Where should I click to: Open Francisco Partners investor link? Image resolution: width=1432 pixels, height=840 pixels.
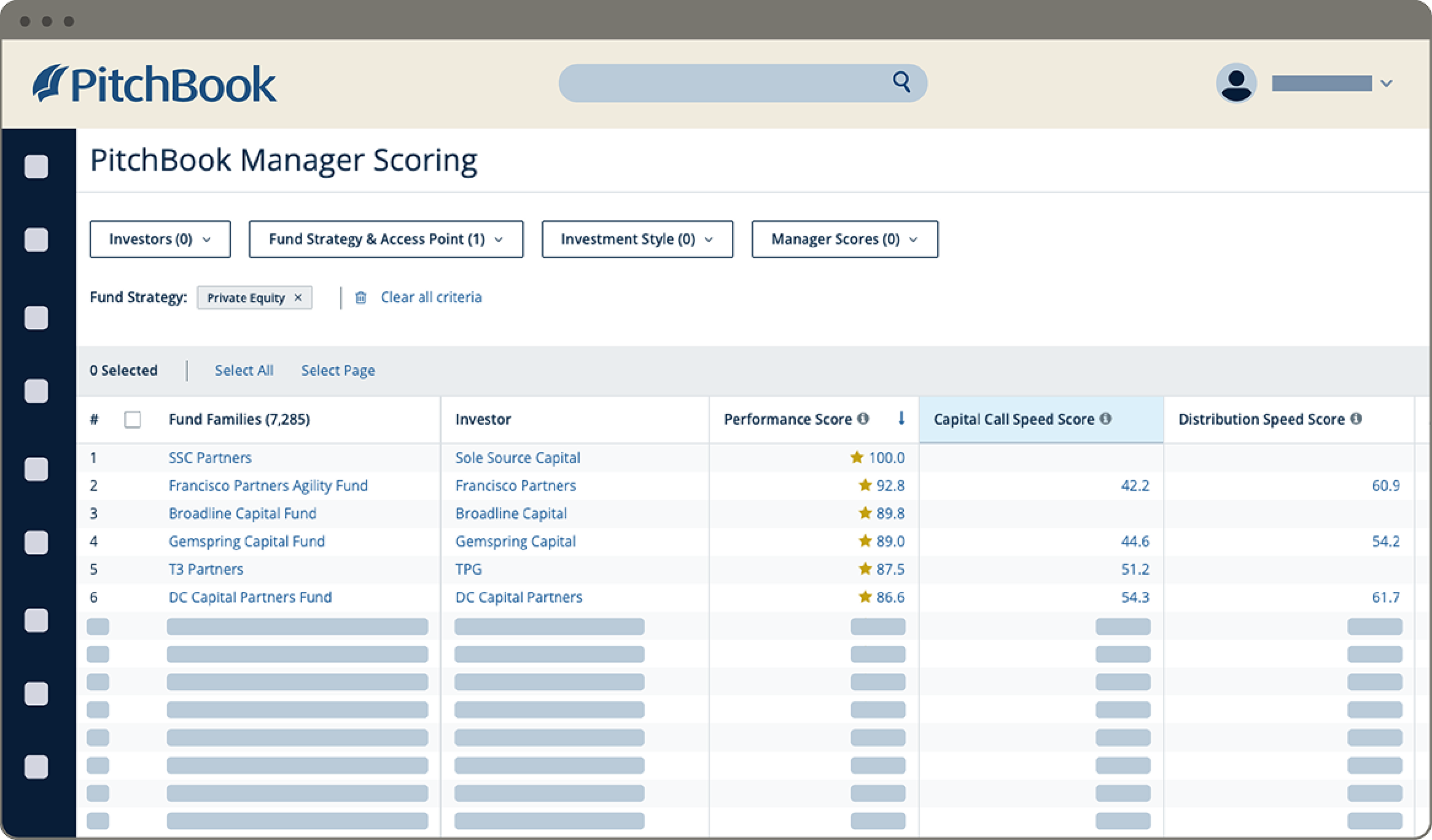[515, 486]
